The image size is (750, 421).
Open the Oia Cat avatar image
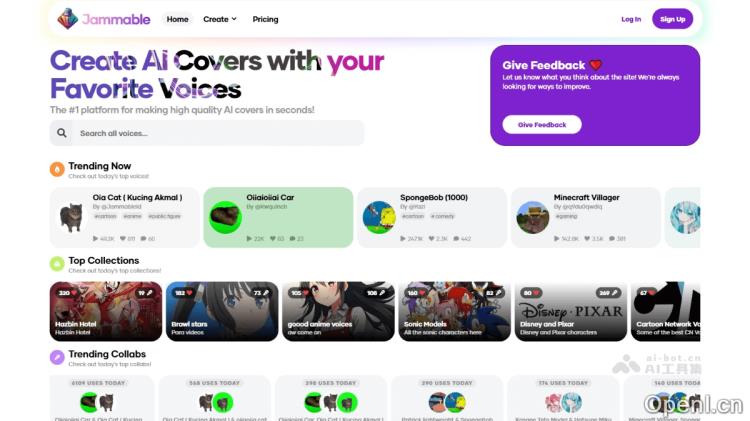[x=71, y=217]
